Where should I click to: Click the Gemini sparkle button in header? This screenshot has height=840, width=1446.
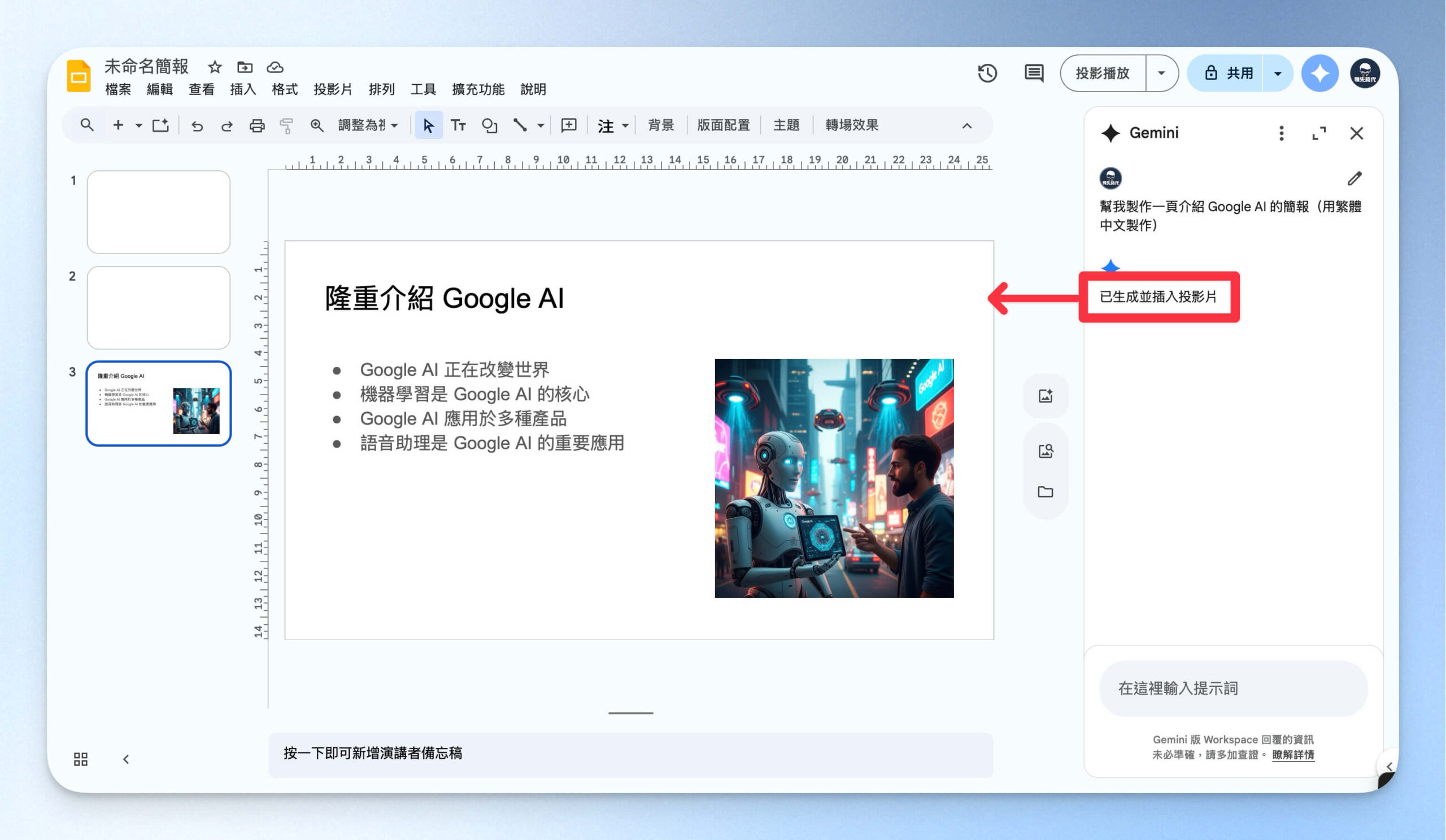[x=1319, y=73]
